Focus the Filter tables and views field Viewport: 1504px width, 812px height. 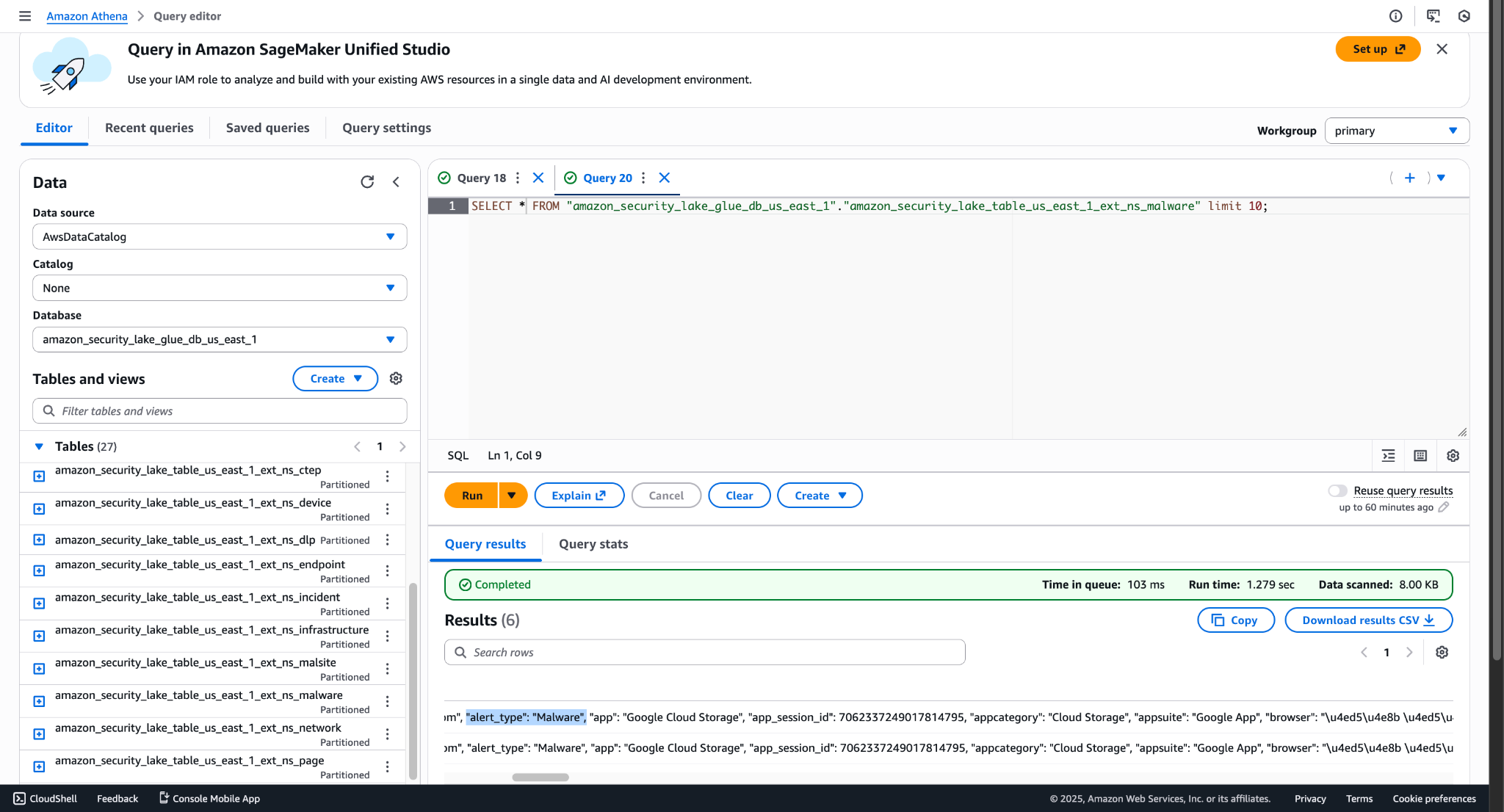(220, 411)
